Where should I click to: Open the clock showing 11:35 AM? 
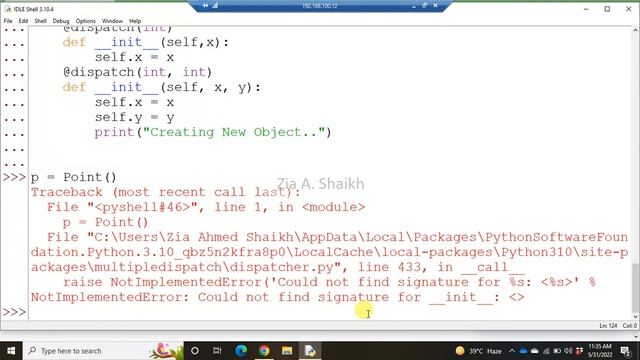pos(600,351)
